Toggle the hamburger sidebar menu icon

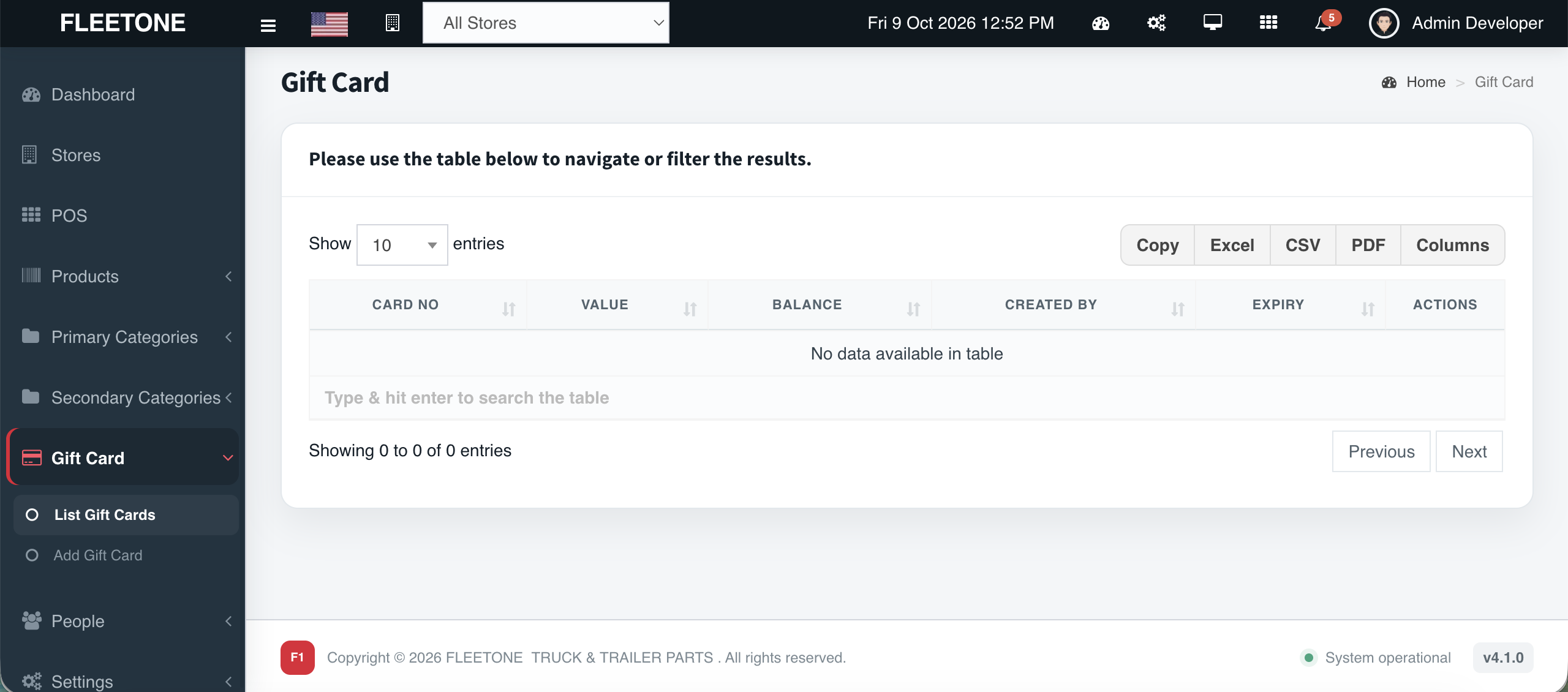tap(268, 24)
